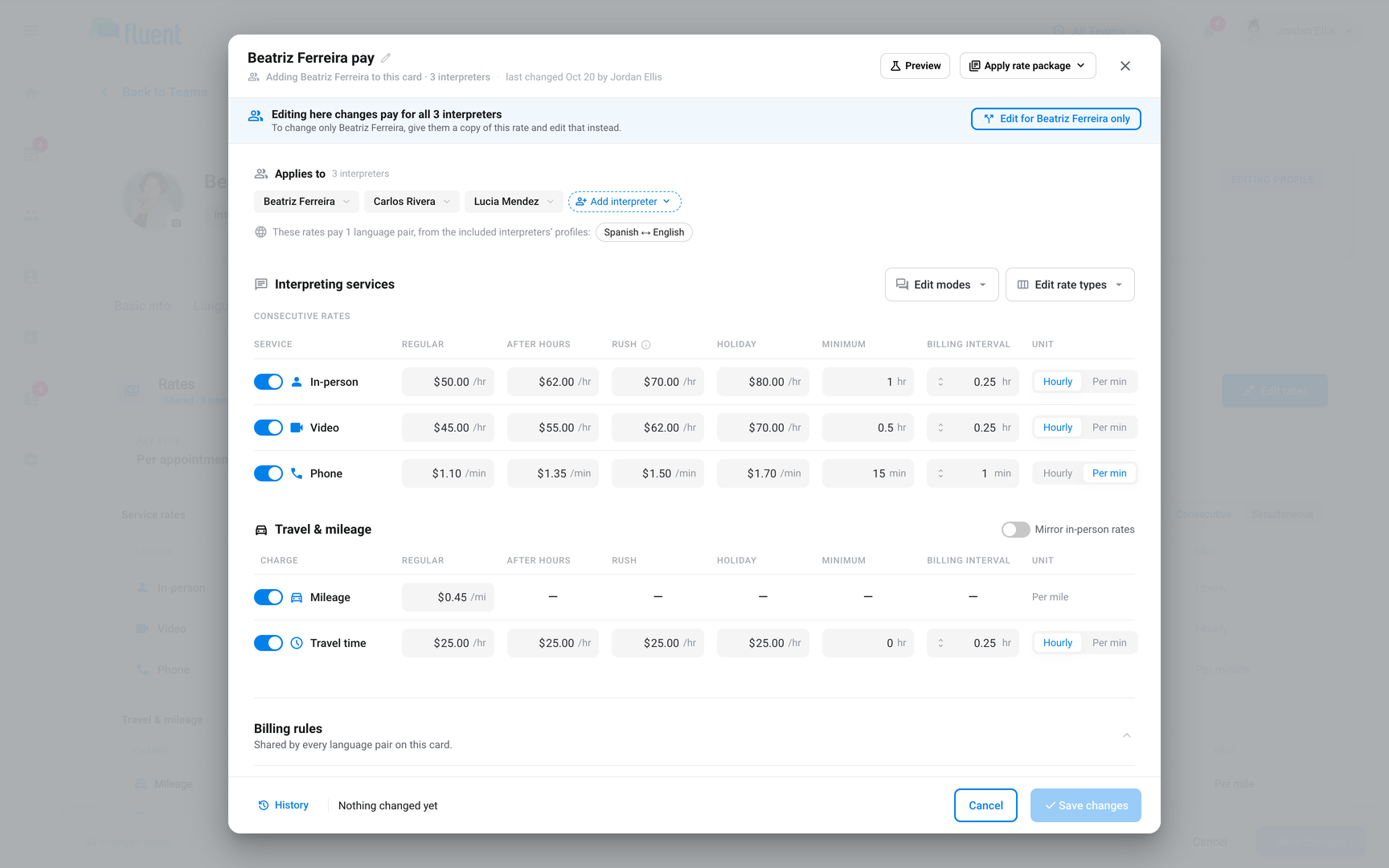This screenshot has height=868, width=1389.
Task: Click the Save changes button
Action: coord(1086,805)
